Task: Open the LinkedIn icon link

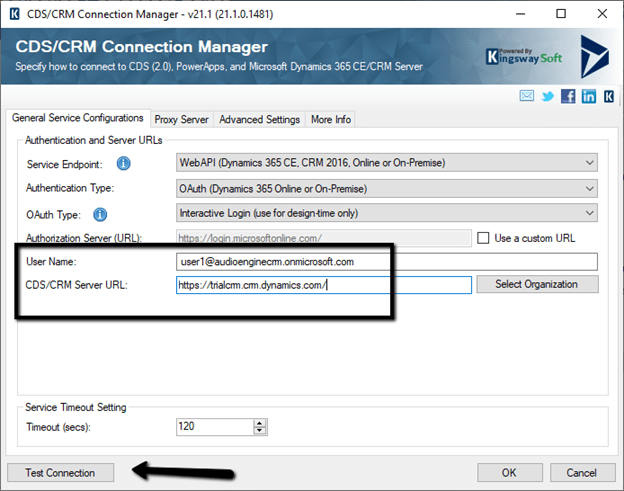Action: coord(589,96)
